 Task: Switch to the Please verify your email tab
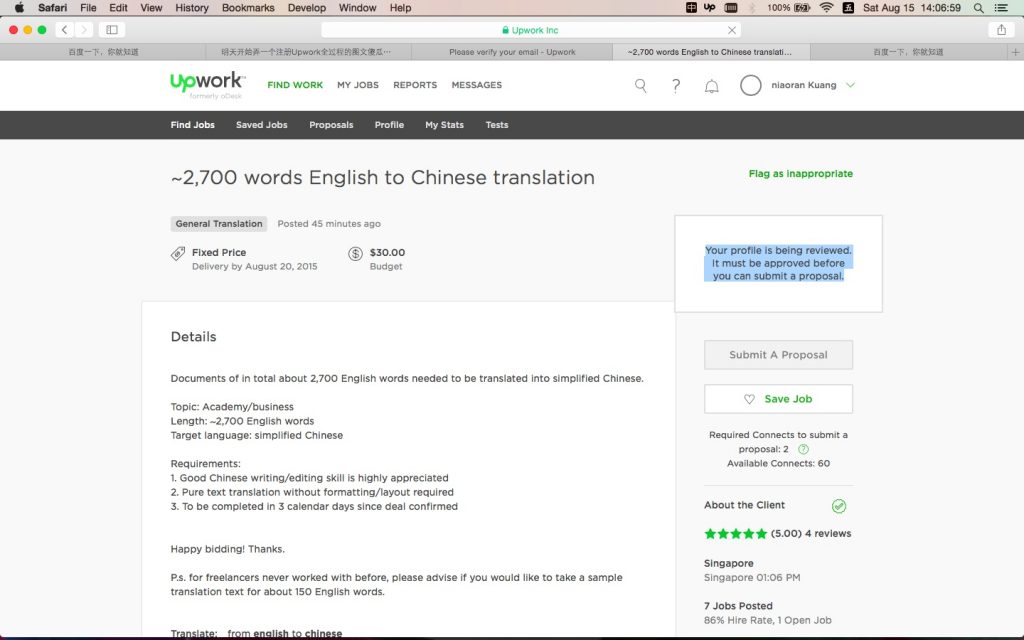pos(512,52)
